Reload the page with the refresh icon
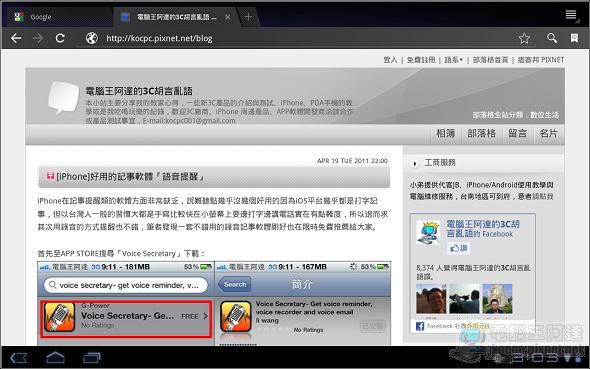Viewport: 590px width, 369px height. coord(60,38)
